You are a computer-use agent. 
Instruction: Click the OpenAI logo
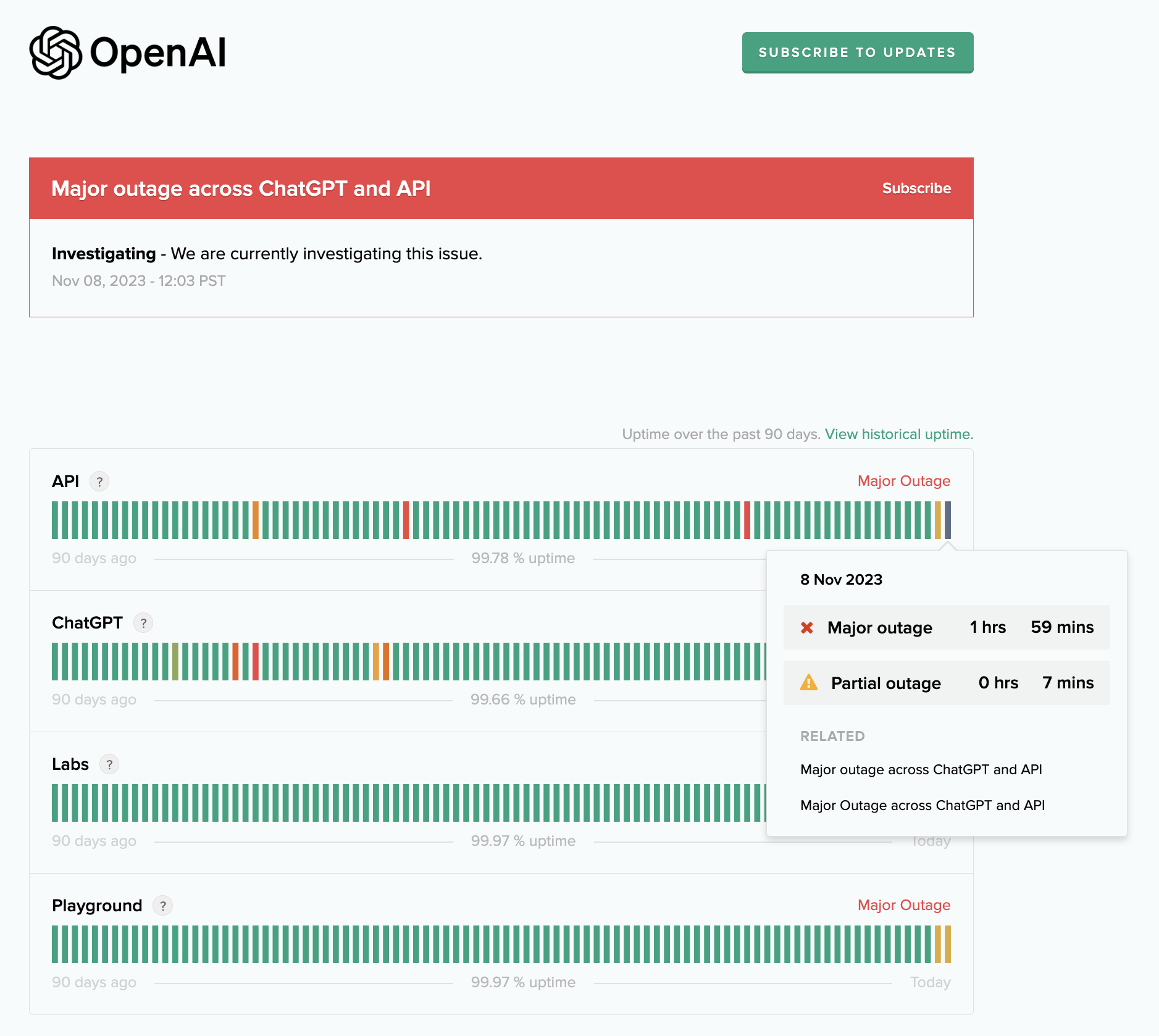point(128,52)
